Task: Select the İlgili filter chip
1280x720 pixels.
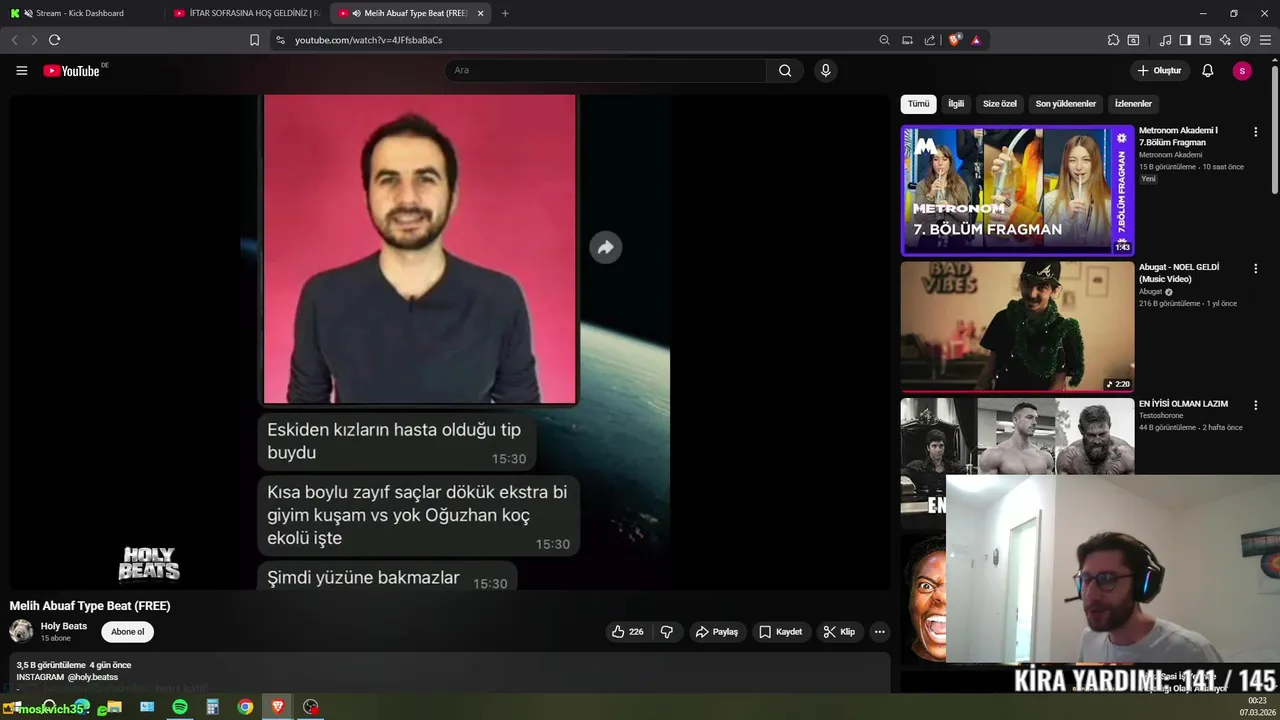Action: (x=956, y=104)
